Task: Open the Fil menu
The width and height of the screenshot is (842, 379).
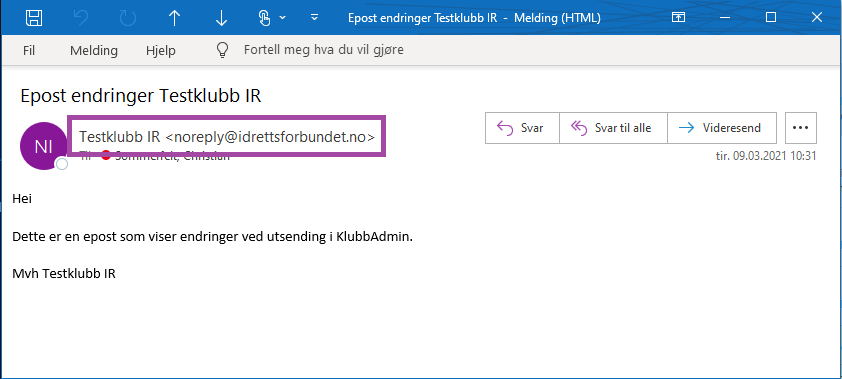Action: (x=29, y=50)
